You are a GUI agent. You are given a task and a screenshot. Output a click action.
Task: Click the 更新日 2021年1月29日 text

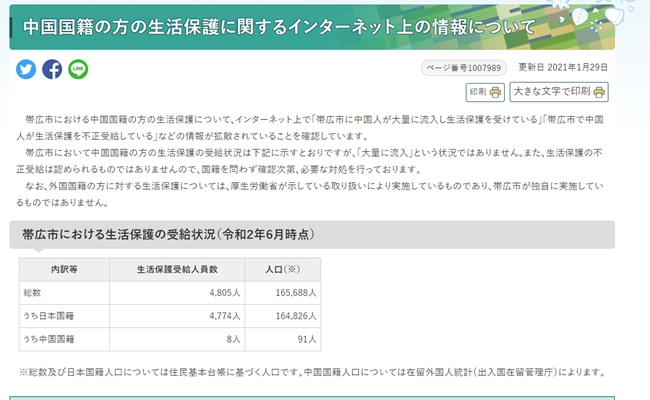(x=563, y=67)
